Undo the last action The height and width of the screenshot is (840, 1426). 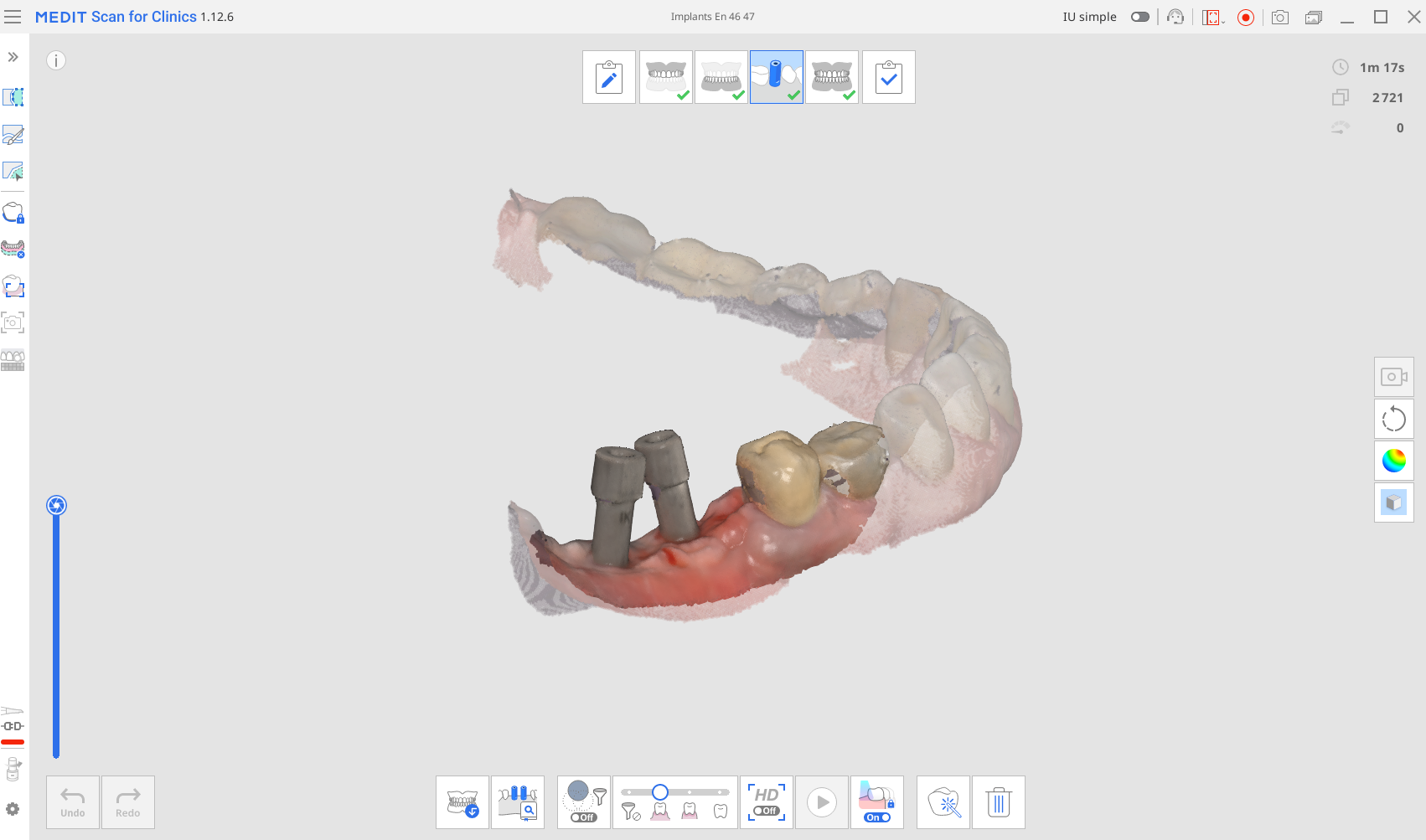point(73,802)
